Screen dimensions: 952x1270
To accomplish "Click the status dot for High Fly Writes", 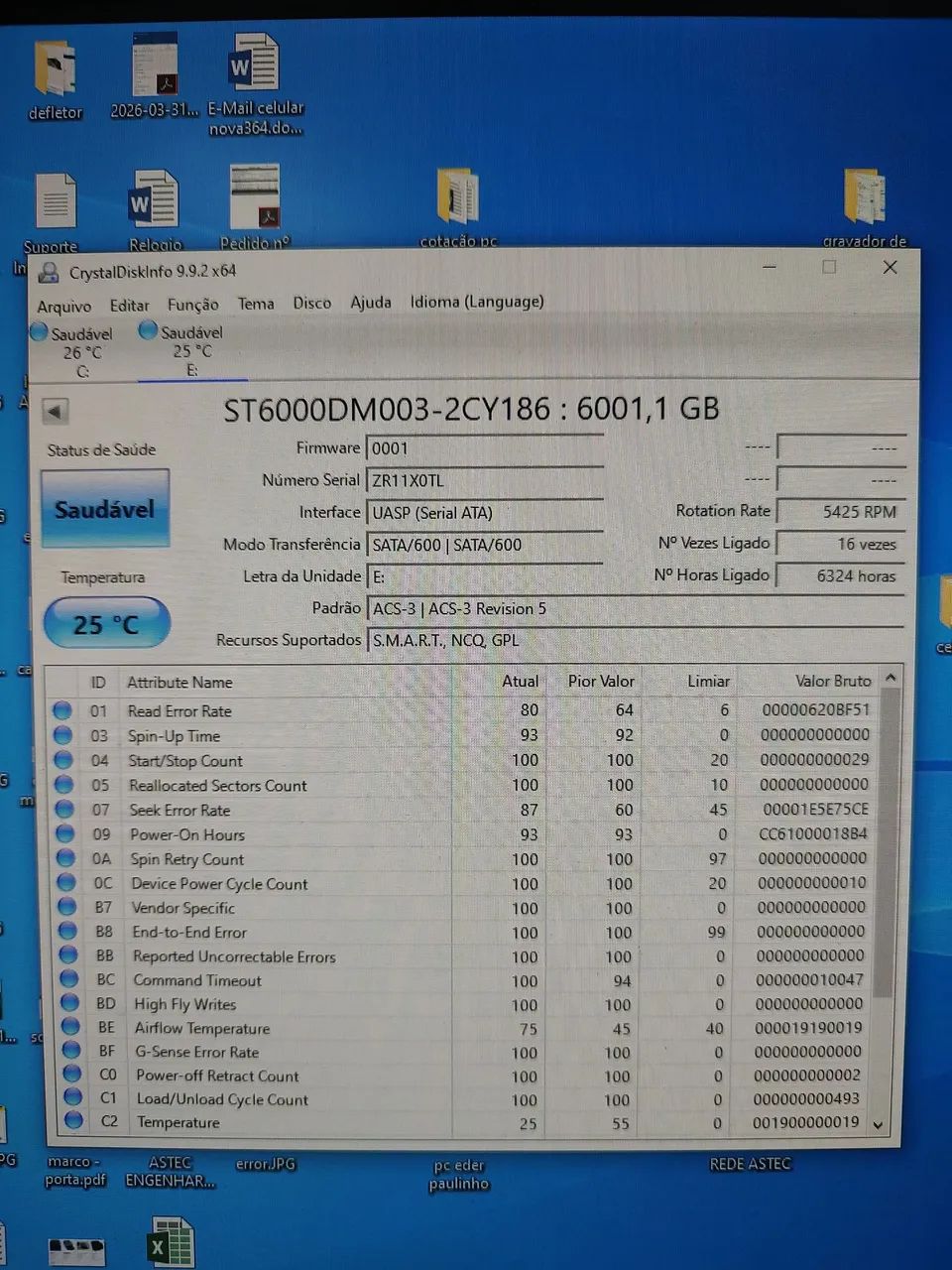I will pyautogui.click(x=69, y=1002).
